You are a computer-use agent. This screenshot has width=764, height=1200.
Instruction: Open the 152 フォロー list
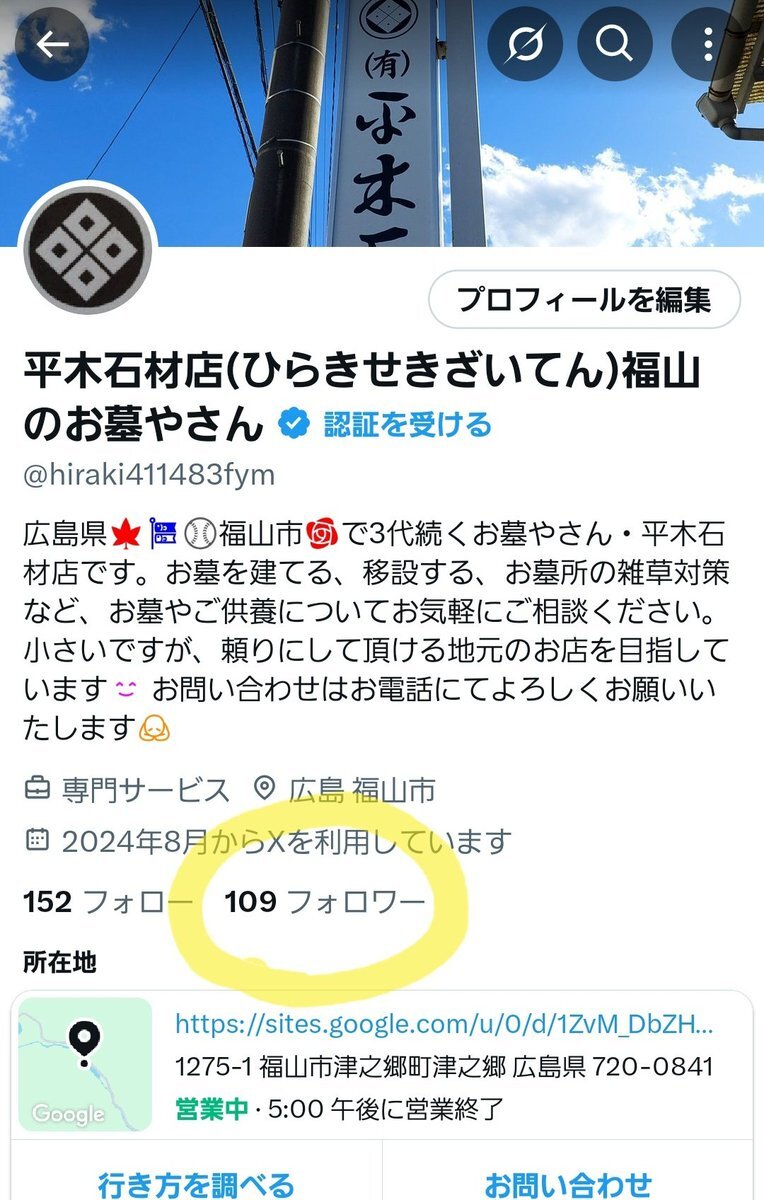pos(108,902)
